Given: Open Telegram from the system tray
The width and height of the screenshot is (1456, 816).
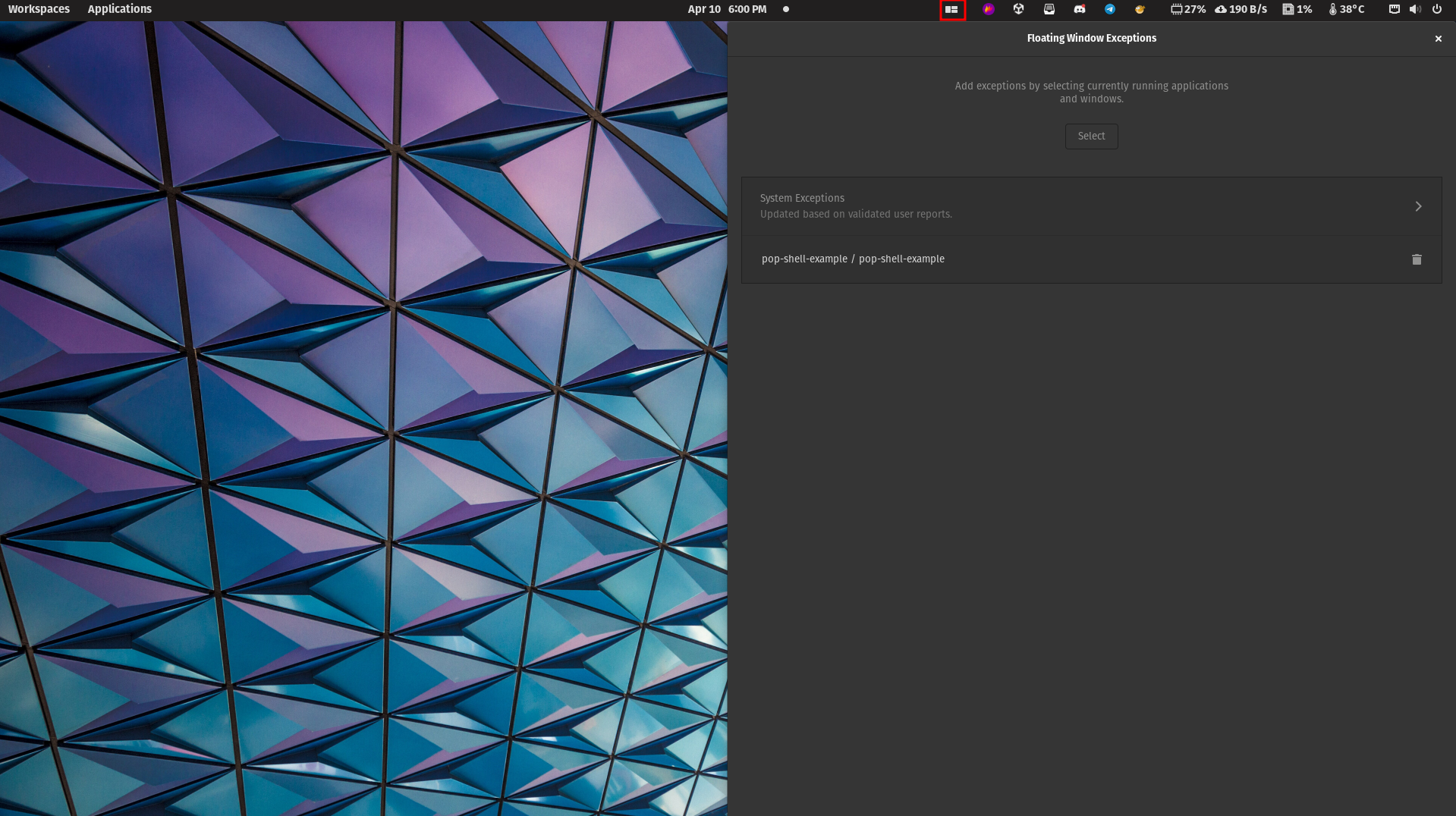Looking at the screenshot, I should [x=1109, y=9].
